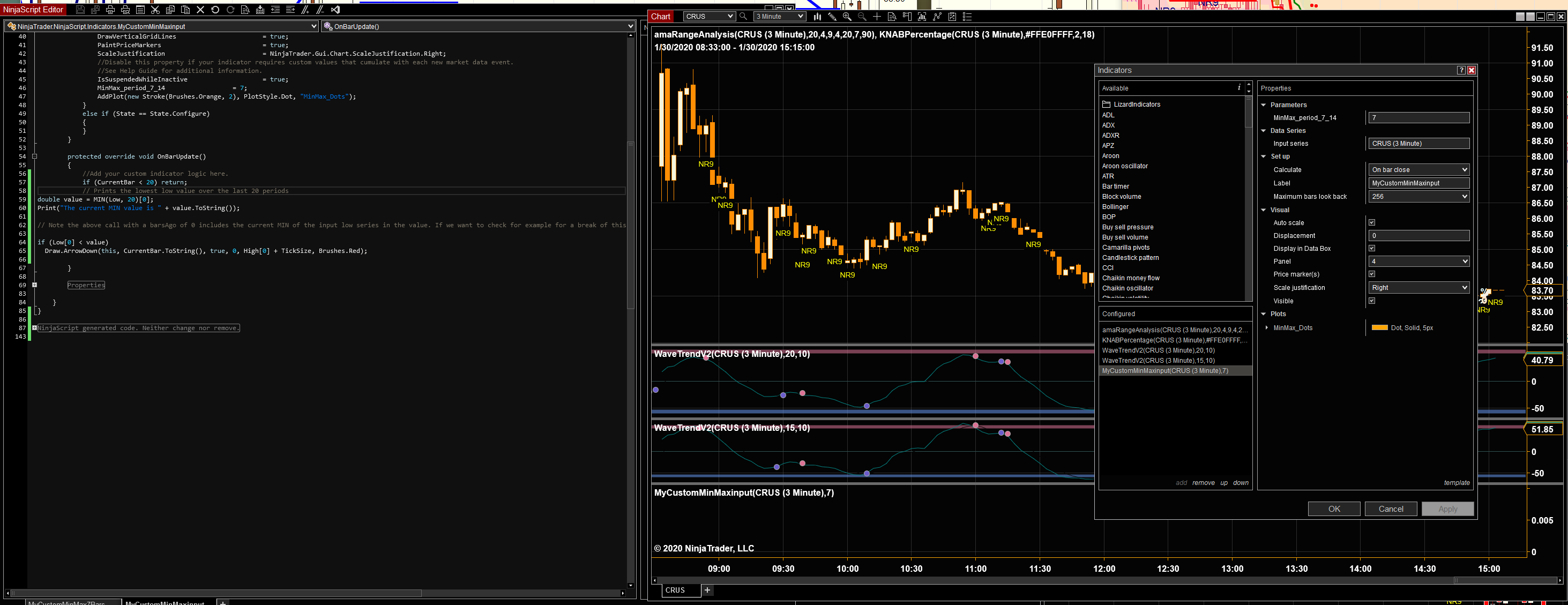Click the Undo icon in the editor toolbar
Viewport: 1568px width, 605px height.
pos(215,10)
